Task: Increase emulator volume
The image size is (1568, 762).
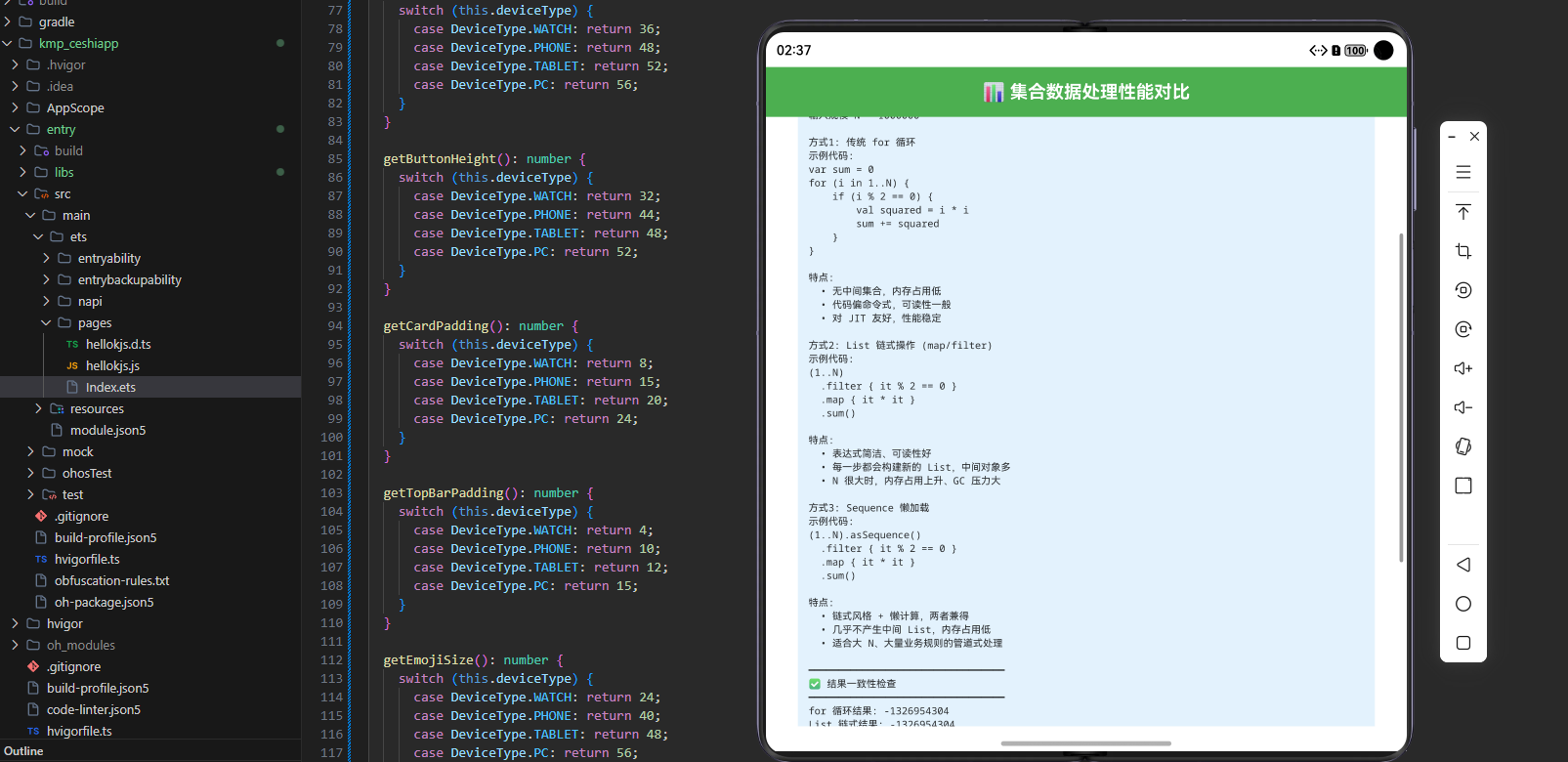Action: coord(1463,368)
